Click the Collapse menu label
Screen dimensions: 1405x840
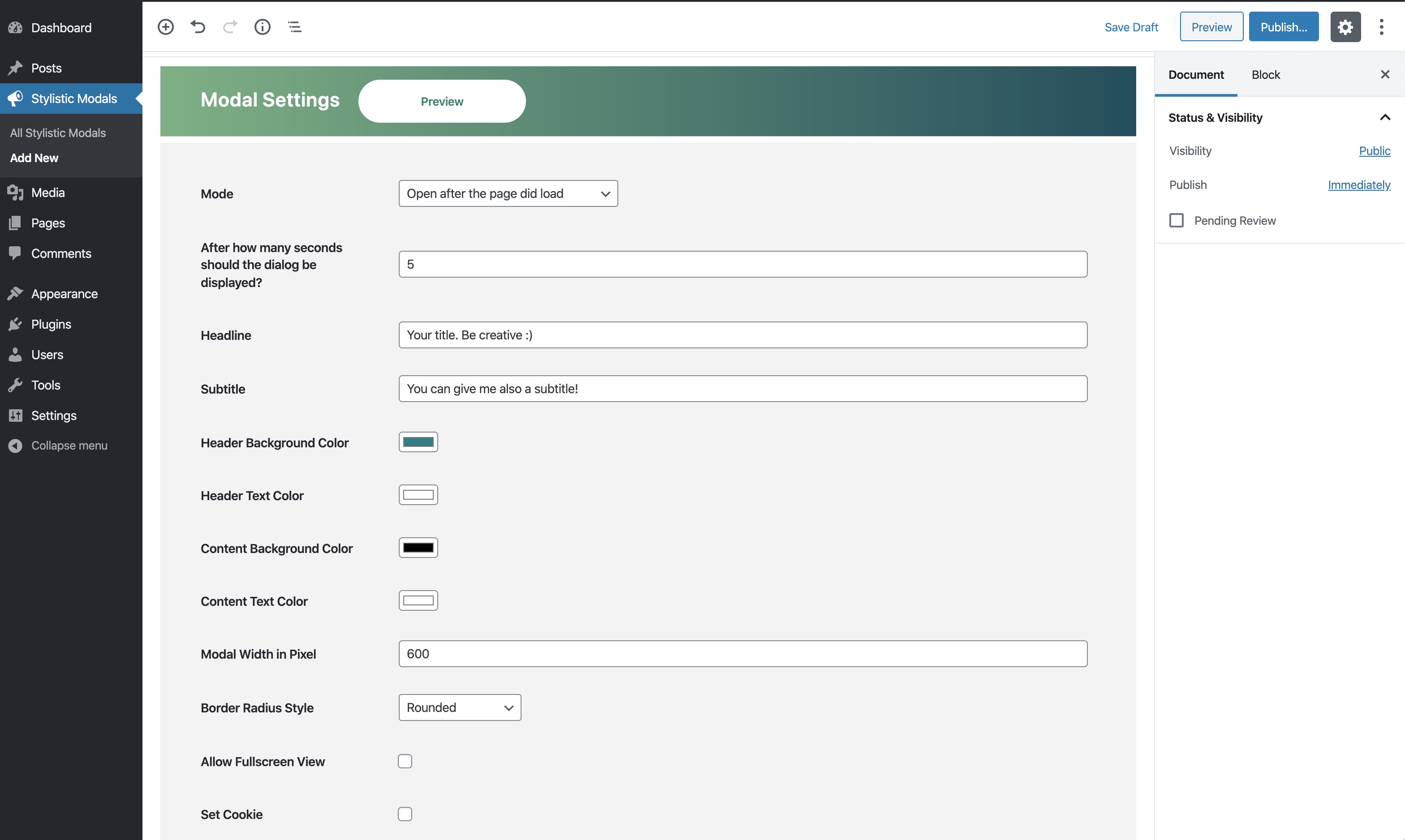69,446
